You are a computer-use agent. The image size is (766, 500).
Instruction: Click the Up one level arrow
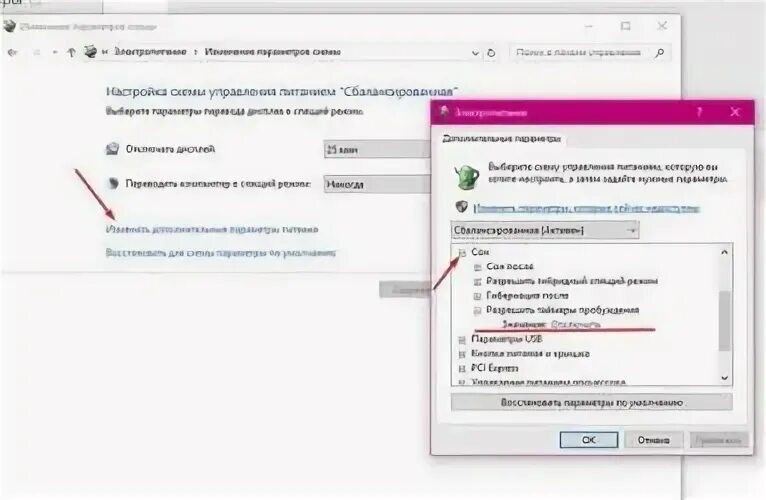click(x=71, y=52)
